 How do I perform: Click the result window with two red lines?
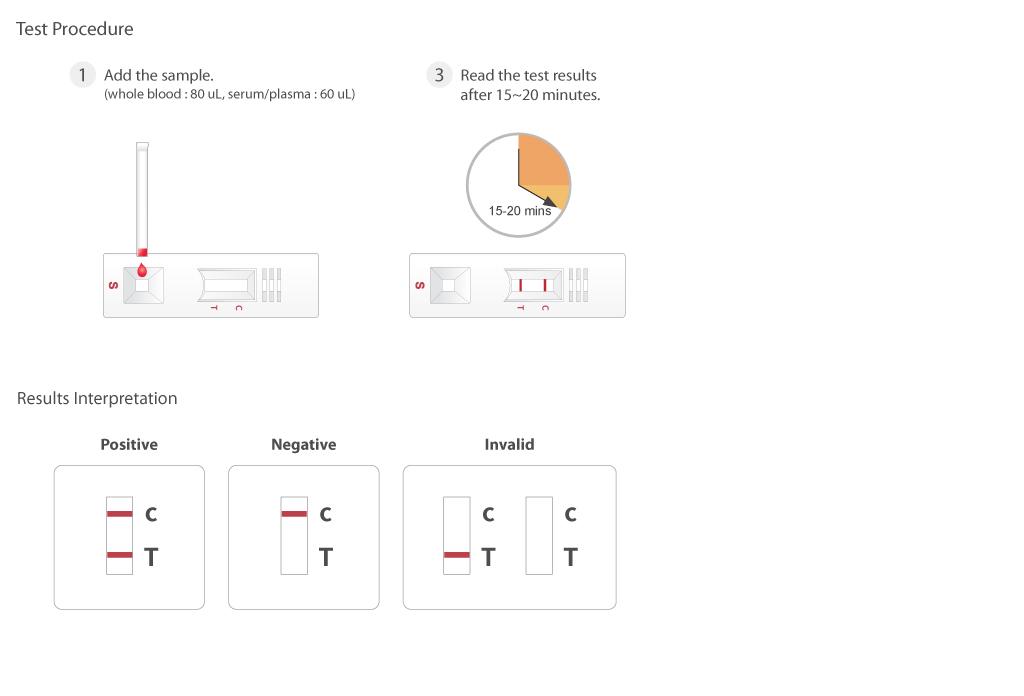(533, 285)
